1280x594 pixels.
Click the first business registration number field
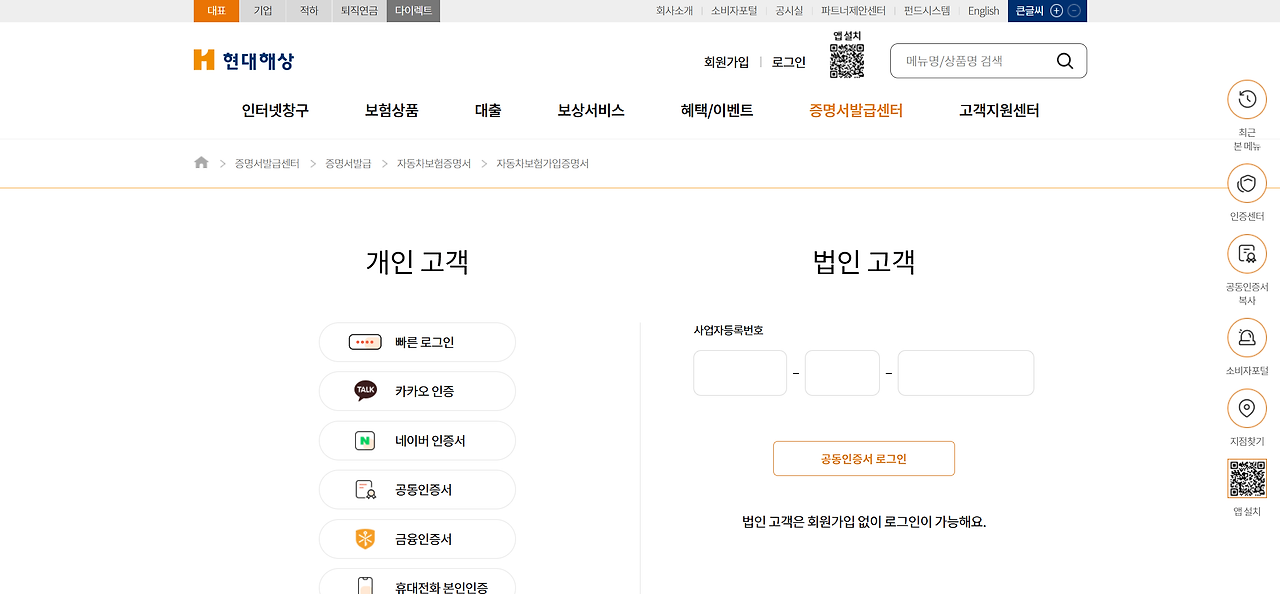[740, 373]
